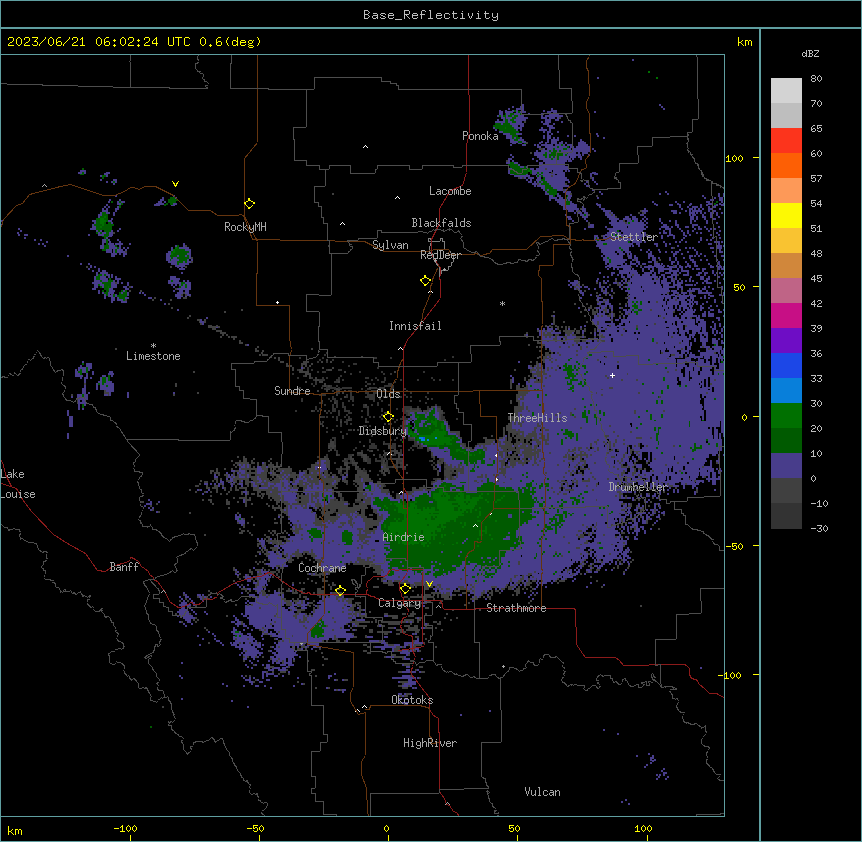Viewport: 862px width, 842px height.
Task: Select the Ponoka city label
Action: 480,136
